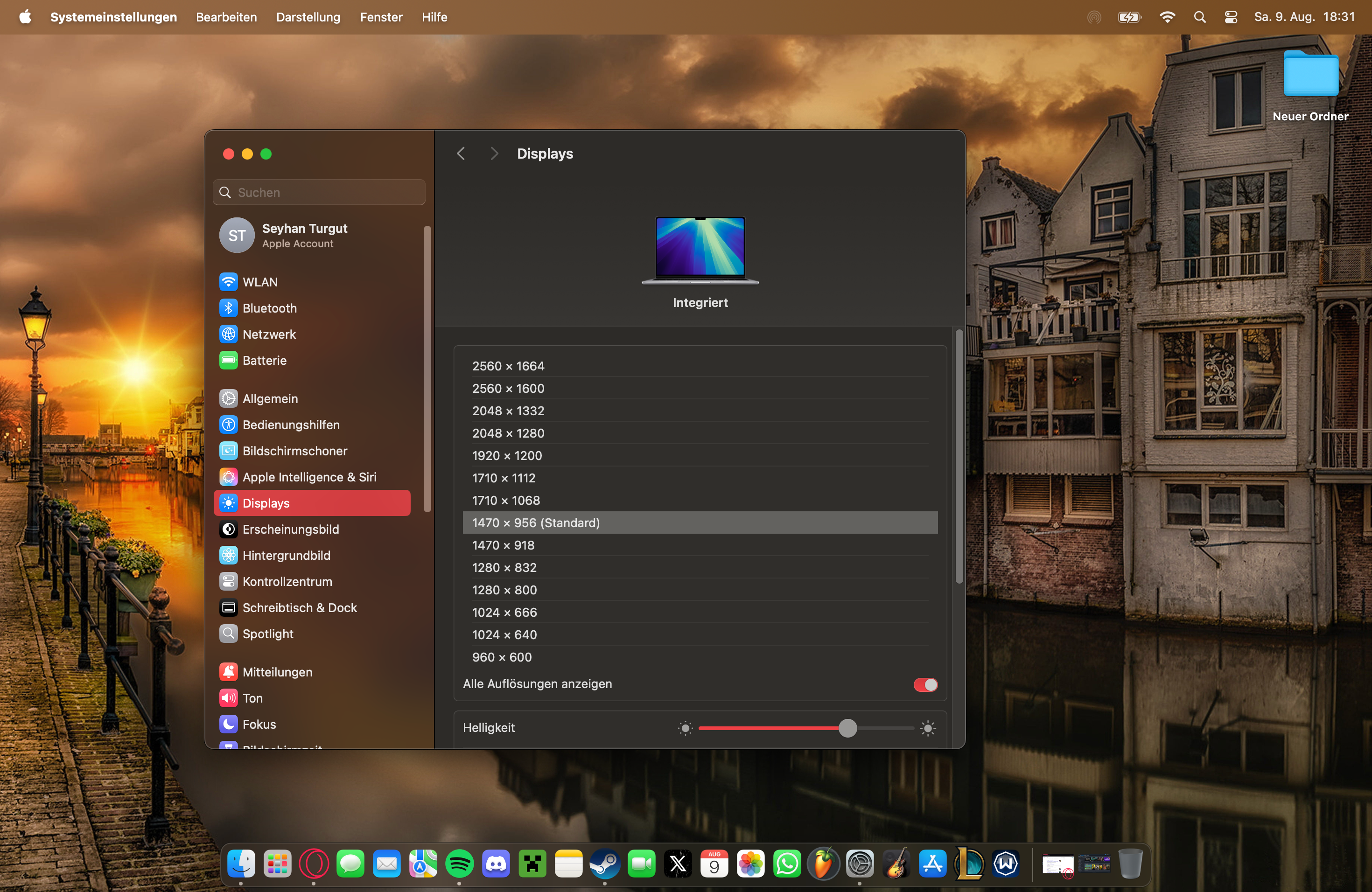Launch WhatsApp from the Dock
Screen dimensions: 1372x892
[787, 864]
